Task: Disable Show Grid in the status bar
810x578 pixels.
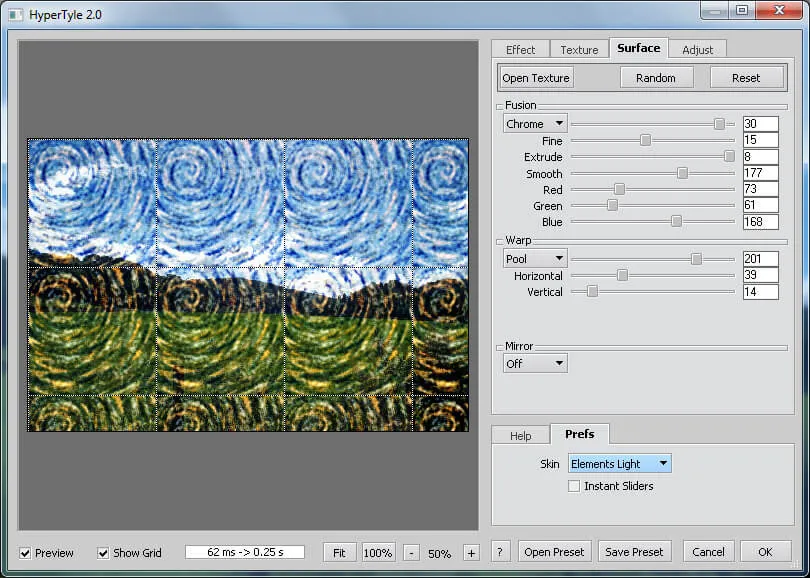Action: [103, 552]
